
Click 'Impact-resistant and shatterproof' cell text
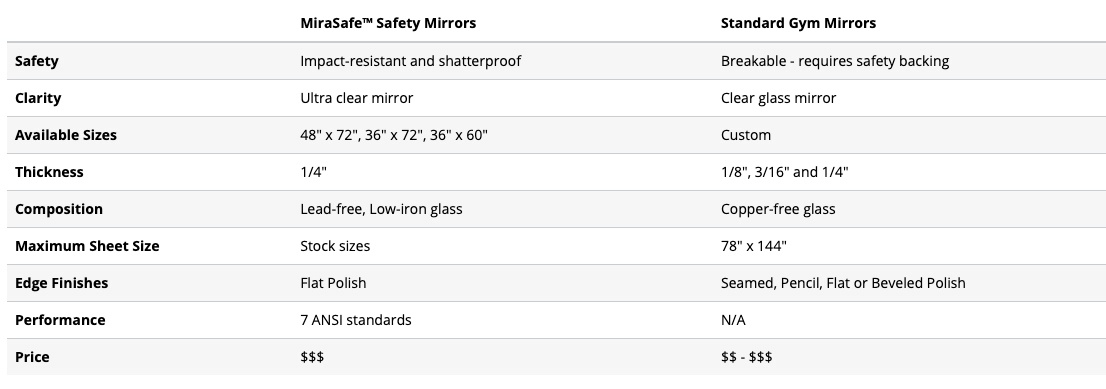411,61
